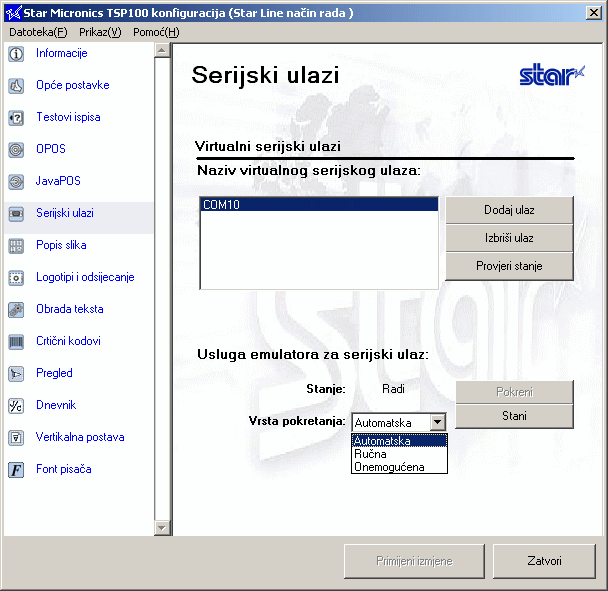608x591 pixels.
Task: Open the Vertikalna postava link
Action: coord(80,437)
